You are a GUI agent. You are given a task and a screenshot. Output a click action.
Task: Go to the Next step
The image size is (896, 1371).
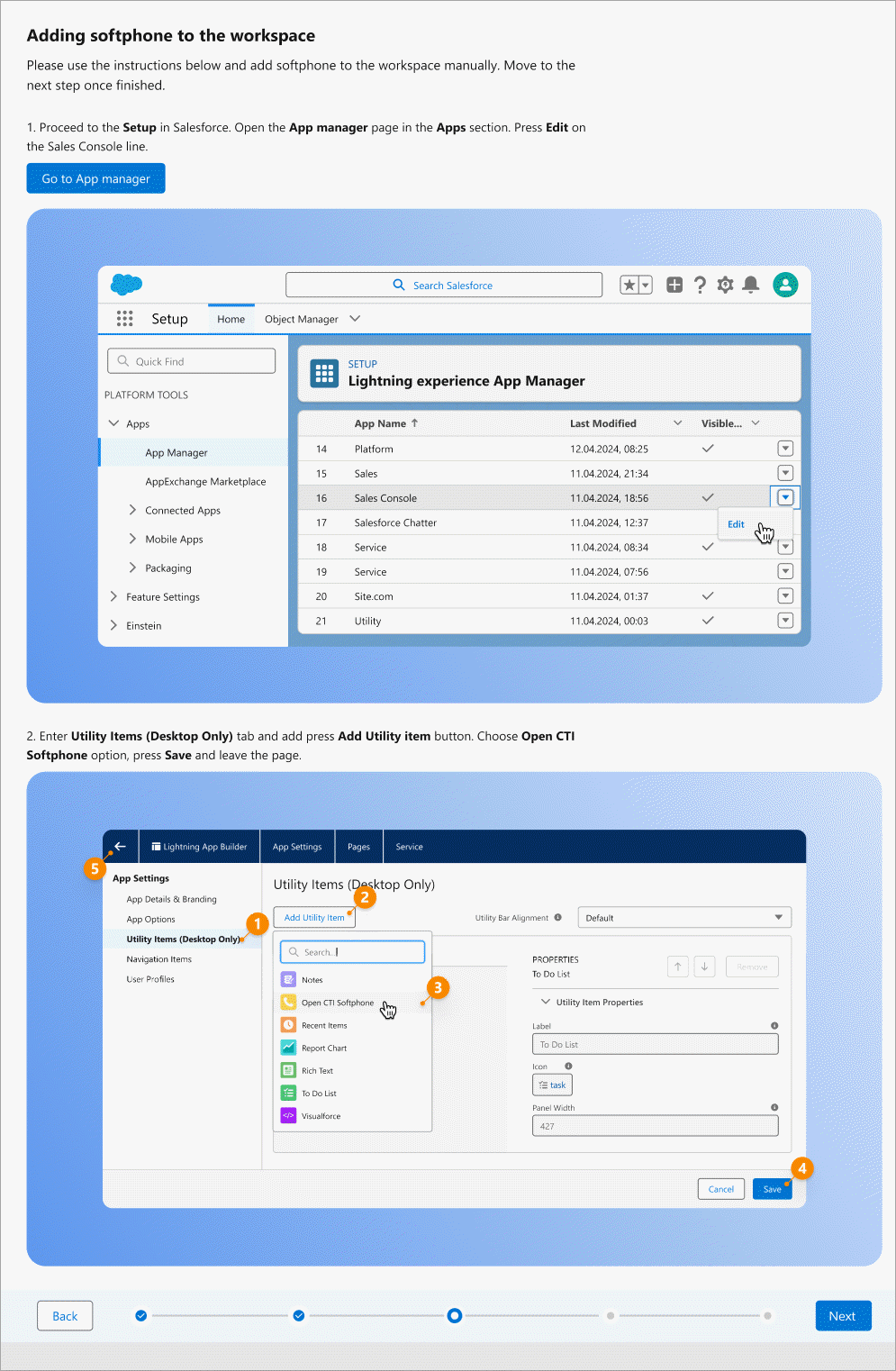click(843, 1316)
